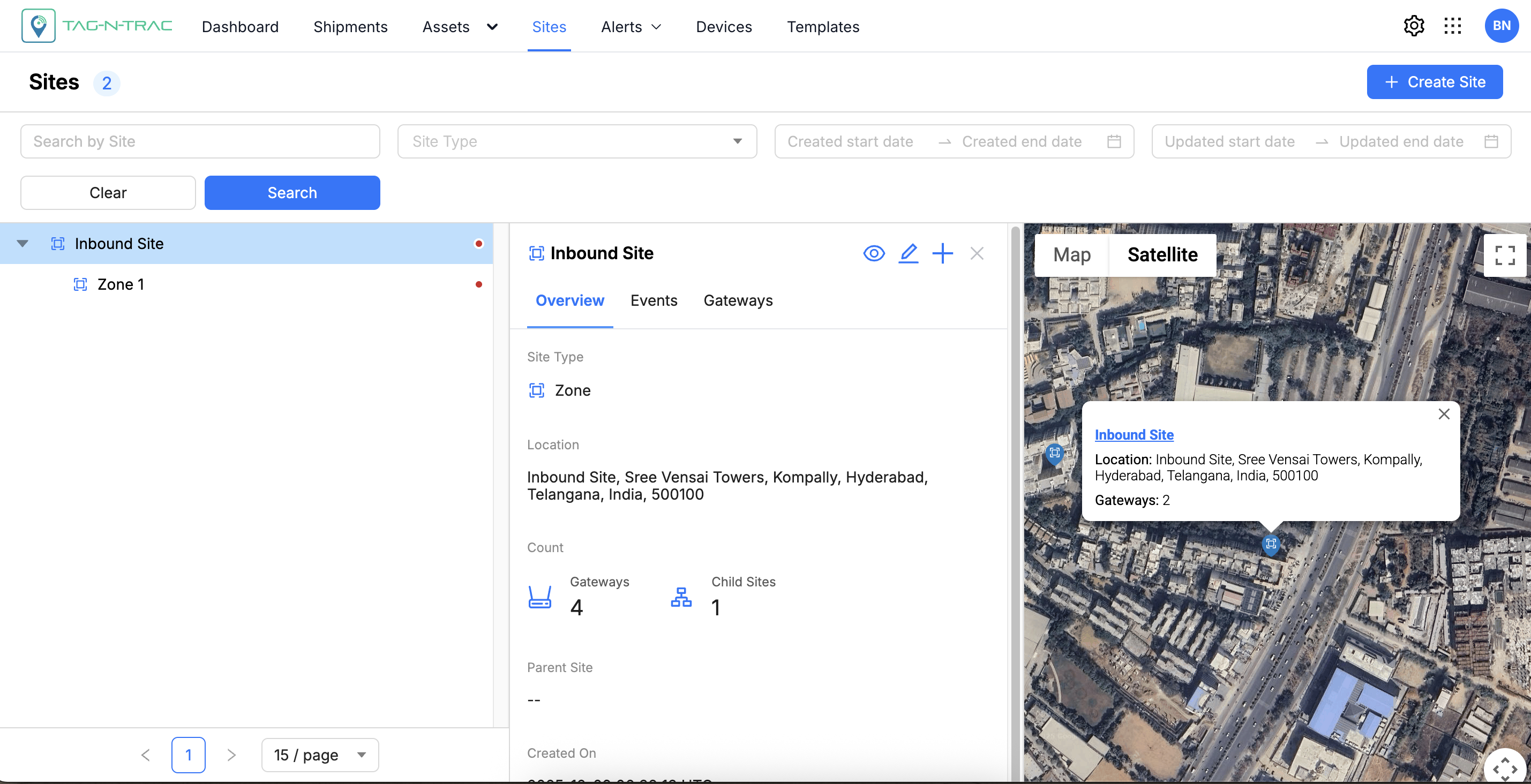Screen dimensions: 1531x784
Task: Click the Create Site button
Action: (x=1434, y=82)
